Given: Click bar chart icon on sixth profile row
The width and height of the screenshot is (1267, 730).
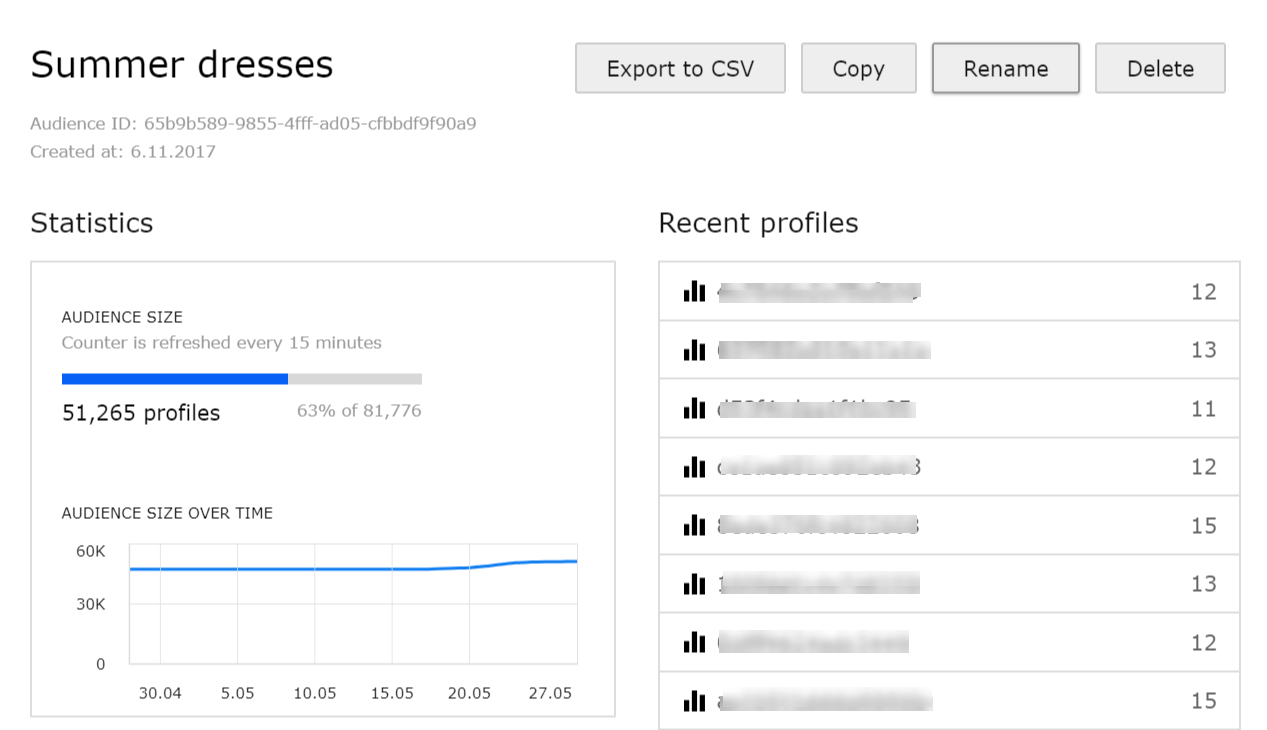Looking at the screenshot, I should pyautogui.click(x=694, y=583).
